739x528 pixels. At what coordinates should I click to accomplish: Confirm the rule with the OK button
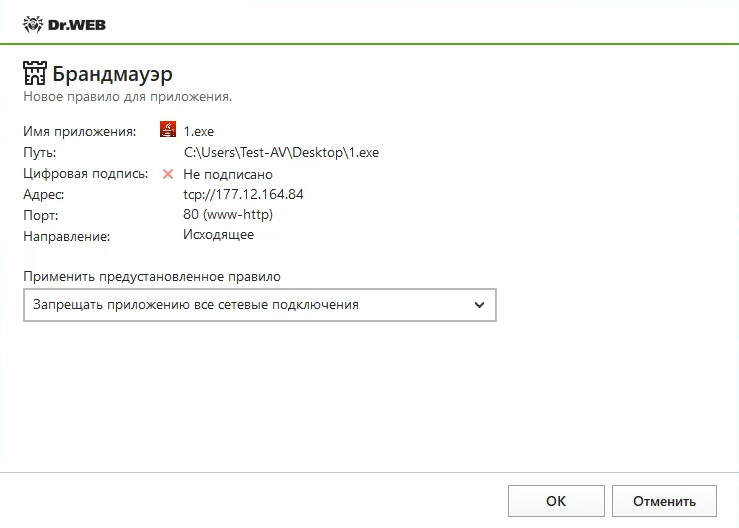tap(556, 501)
